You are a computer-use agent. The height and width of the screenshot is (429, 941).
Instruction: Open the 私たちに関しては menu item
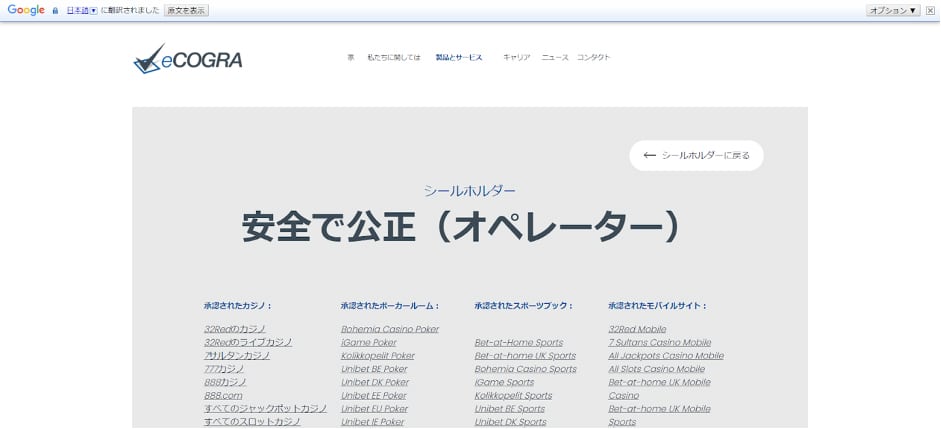coord(394,58)
